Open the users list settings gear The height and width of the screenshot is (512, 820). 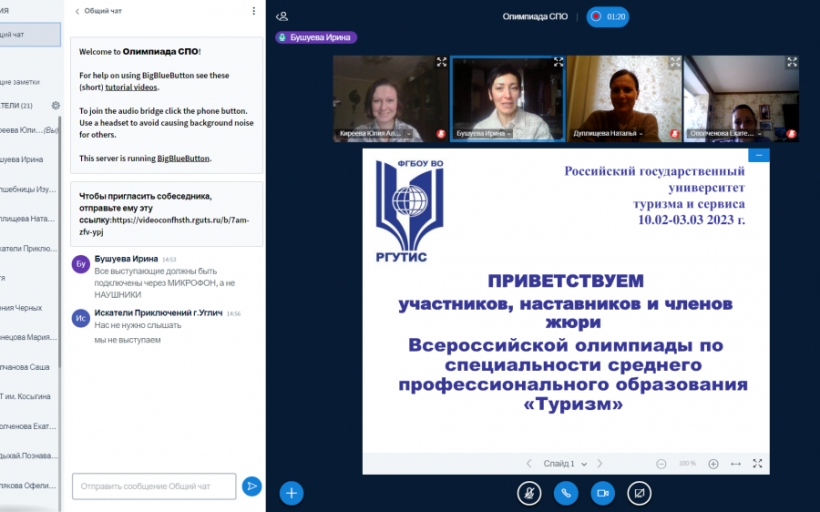(55, 106)
